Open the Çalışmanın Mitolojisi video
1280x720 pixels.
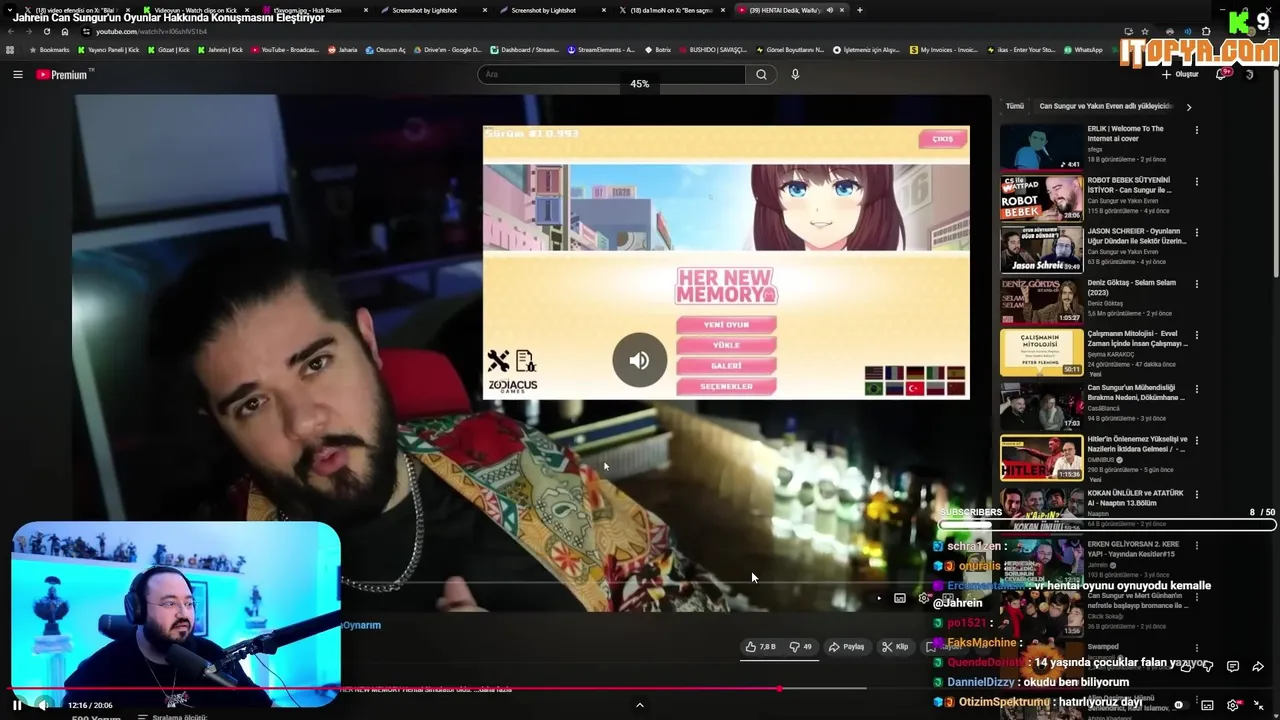1042,353
